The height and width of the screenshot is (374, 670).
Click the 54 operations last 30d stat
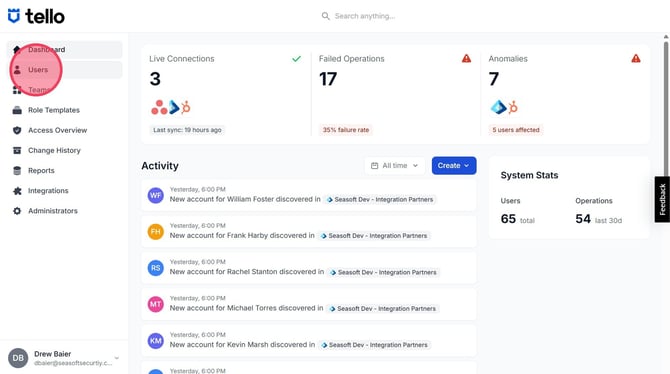tap(598, 219)
